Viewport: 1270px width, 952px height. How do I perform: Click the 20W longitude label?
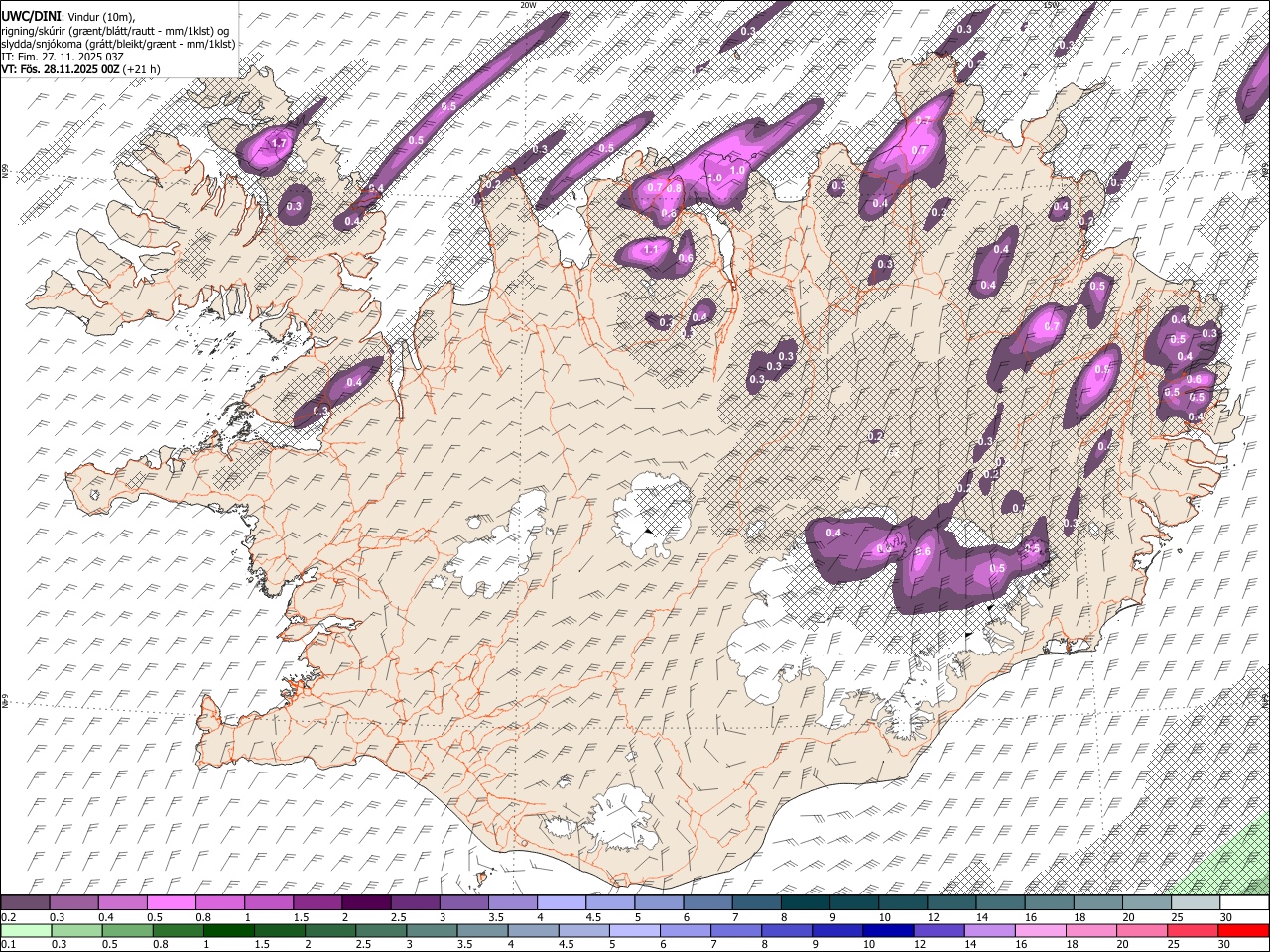click(x=528, y=5)
